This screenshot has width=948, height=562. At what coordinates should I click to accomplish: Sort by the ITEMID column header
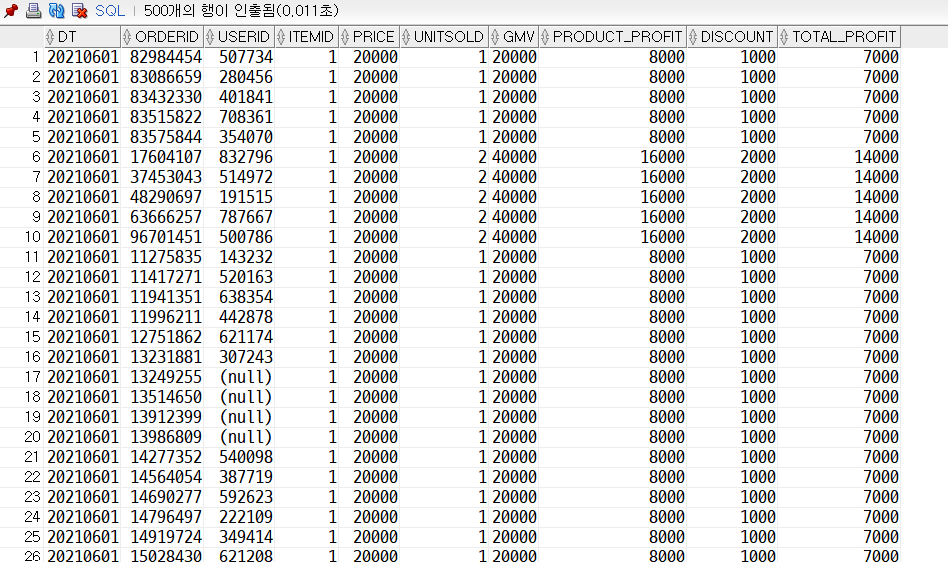[307, 37]
